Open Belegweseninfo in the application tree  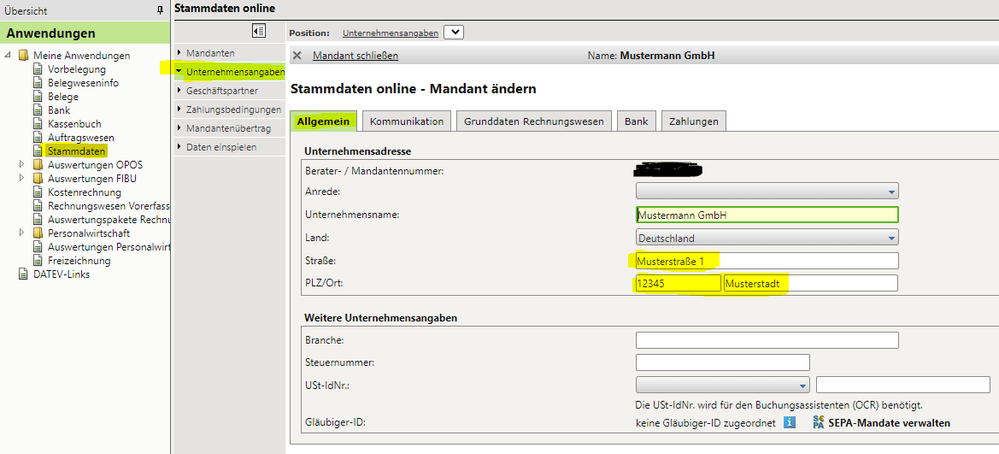(83, 83)
